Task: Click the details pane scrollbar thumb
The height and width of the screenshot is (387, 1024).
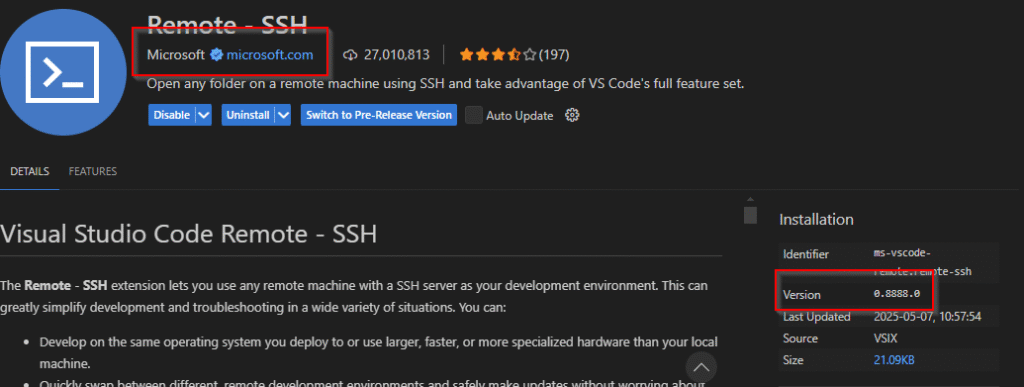Action: (x=750, y=215)
